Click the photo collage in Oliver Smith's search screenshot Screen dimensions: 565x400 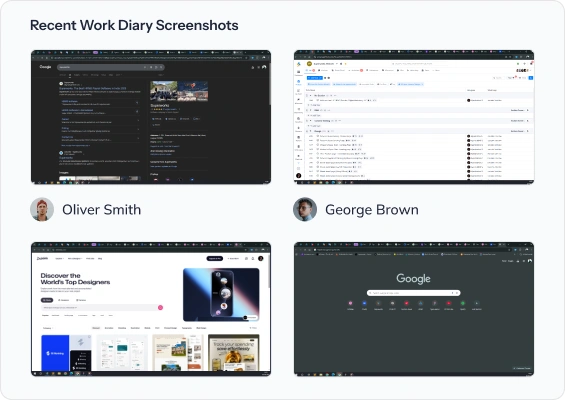[179, 91]
